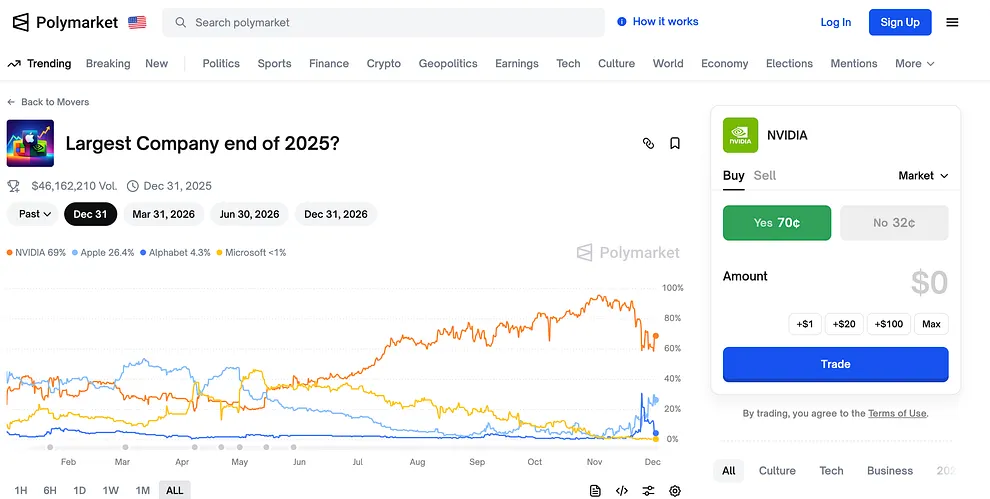Click the embed code icon below chart
990x499 pixels.
coord(622,490)
